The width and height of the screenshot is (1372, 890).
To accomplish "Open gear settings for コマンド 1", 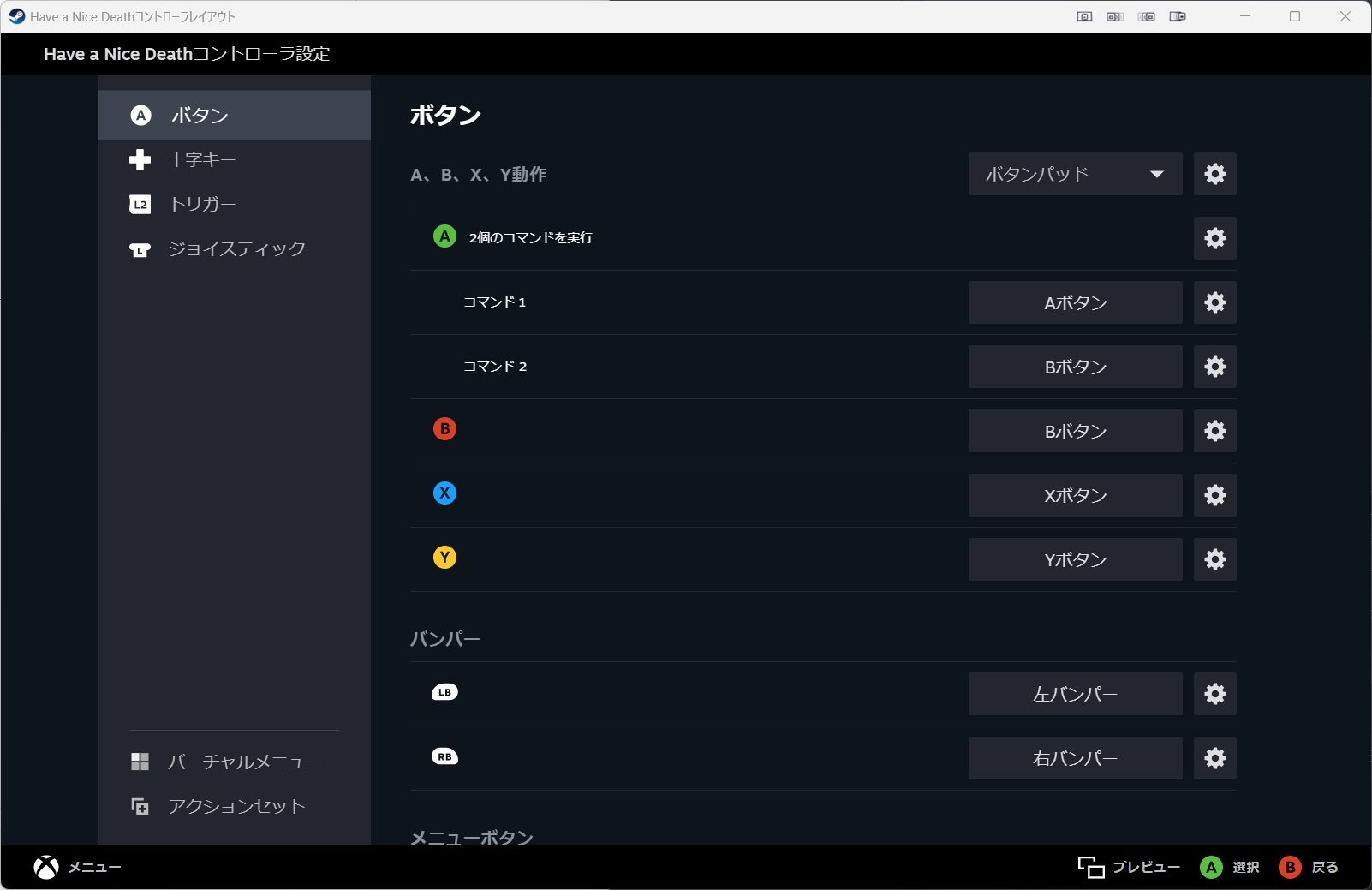I will [x=1214, y=302].
